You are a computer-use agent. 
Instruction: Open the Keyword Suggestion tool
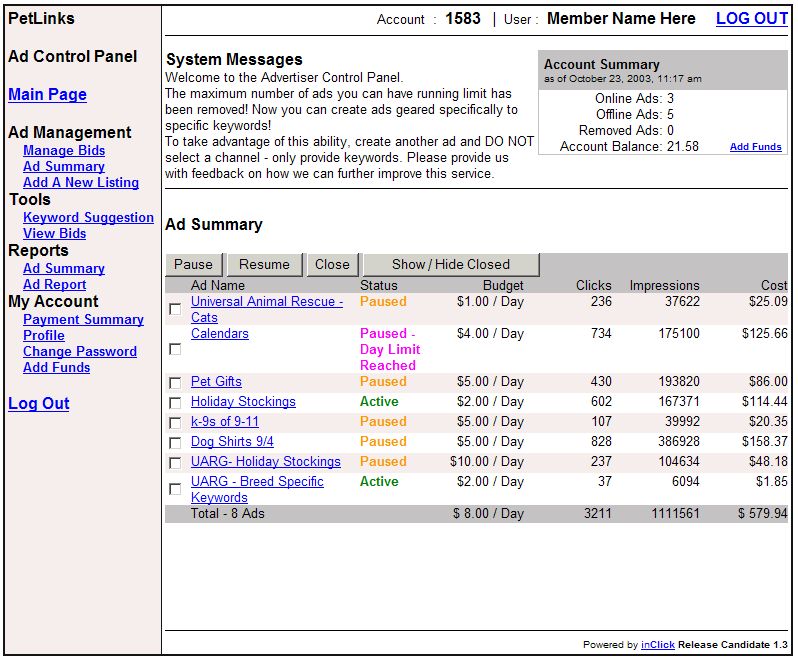pyautogui.click(x=88, y=217)
